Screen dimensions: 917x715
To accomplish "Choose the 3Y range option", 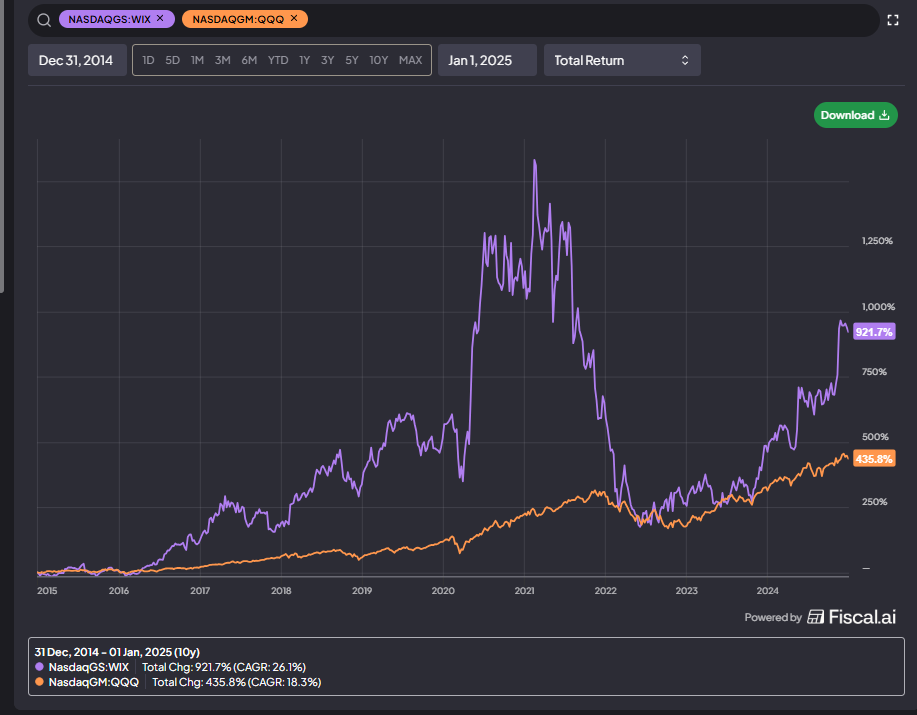I will pos(328,60).
